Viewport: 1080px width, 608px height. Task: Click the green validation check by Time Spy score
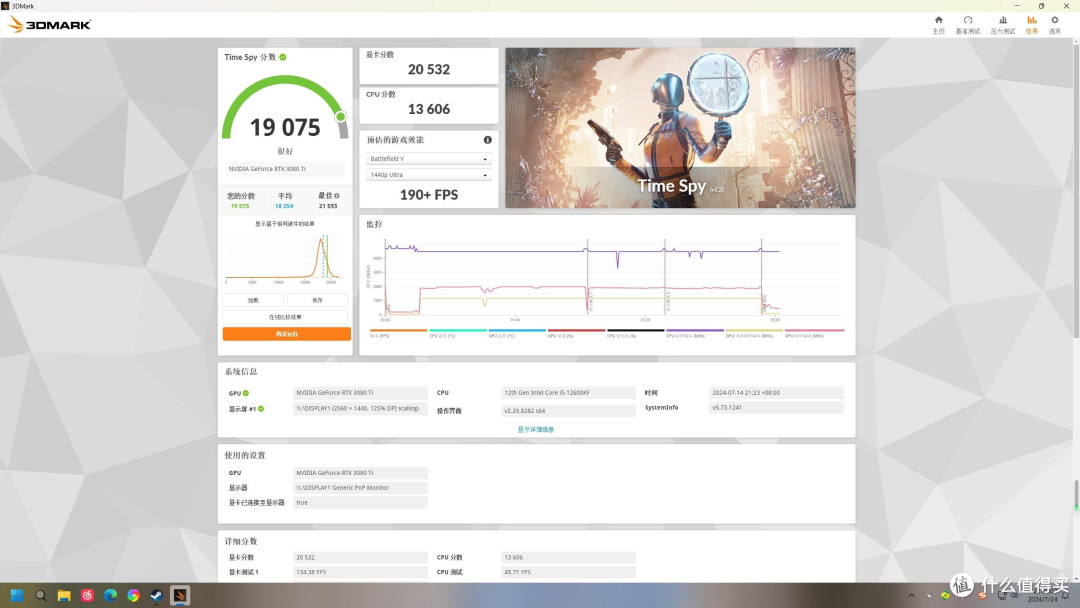click(283, 57)
